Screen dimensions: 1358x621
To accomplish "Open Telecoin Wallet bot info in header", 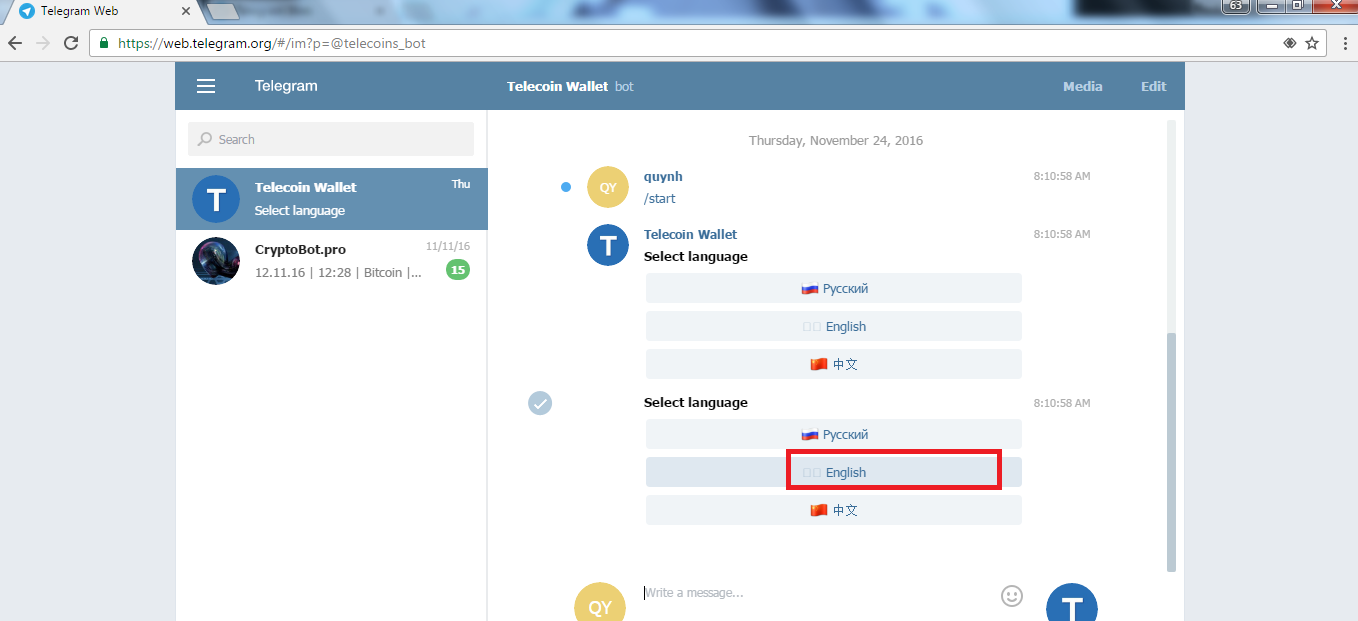I will click(x=570, y=86).
